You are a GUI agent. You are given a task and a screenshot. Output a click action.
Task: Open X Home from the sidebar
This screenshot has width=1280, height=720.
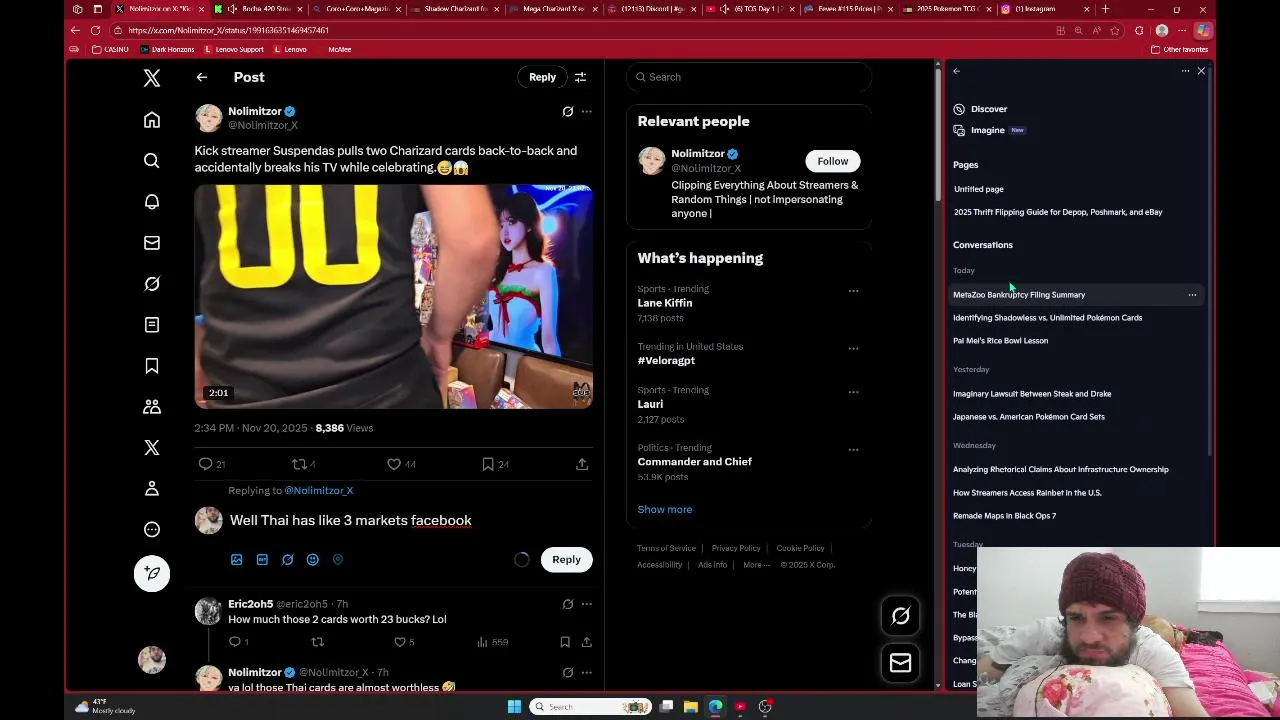[152, 120]
